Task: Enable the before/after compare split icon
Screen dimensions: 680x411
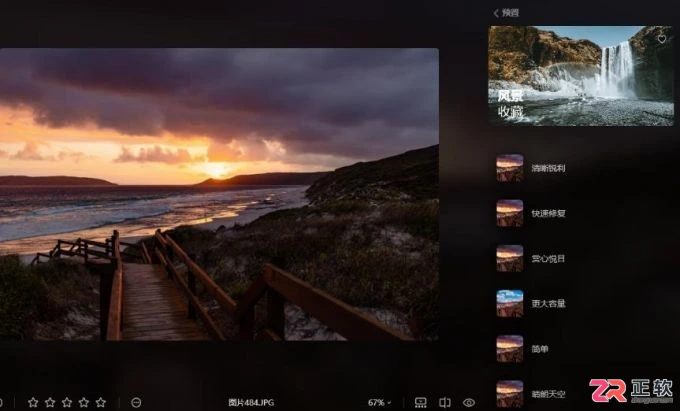Action: 445,403
